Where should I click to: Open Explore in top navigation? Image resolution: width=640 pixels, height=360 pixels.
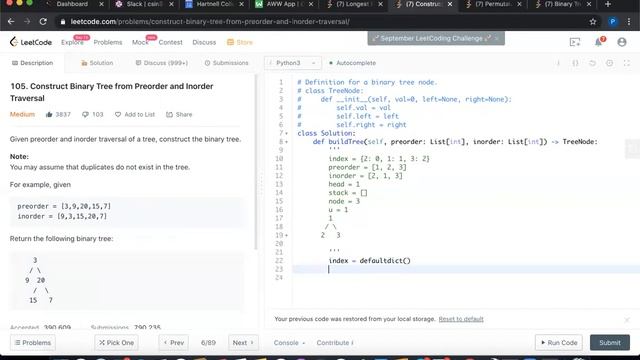coord(72,42)
